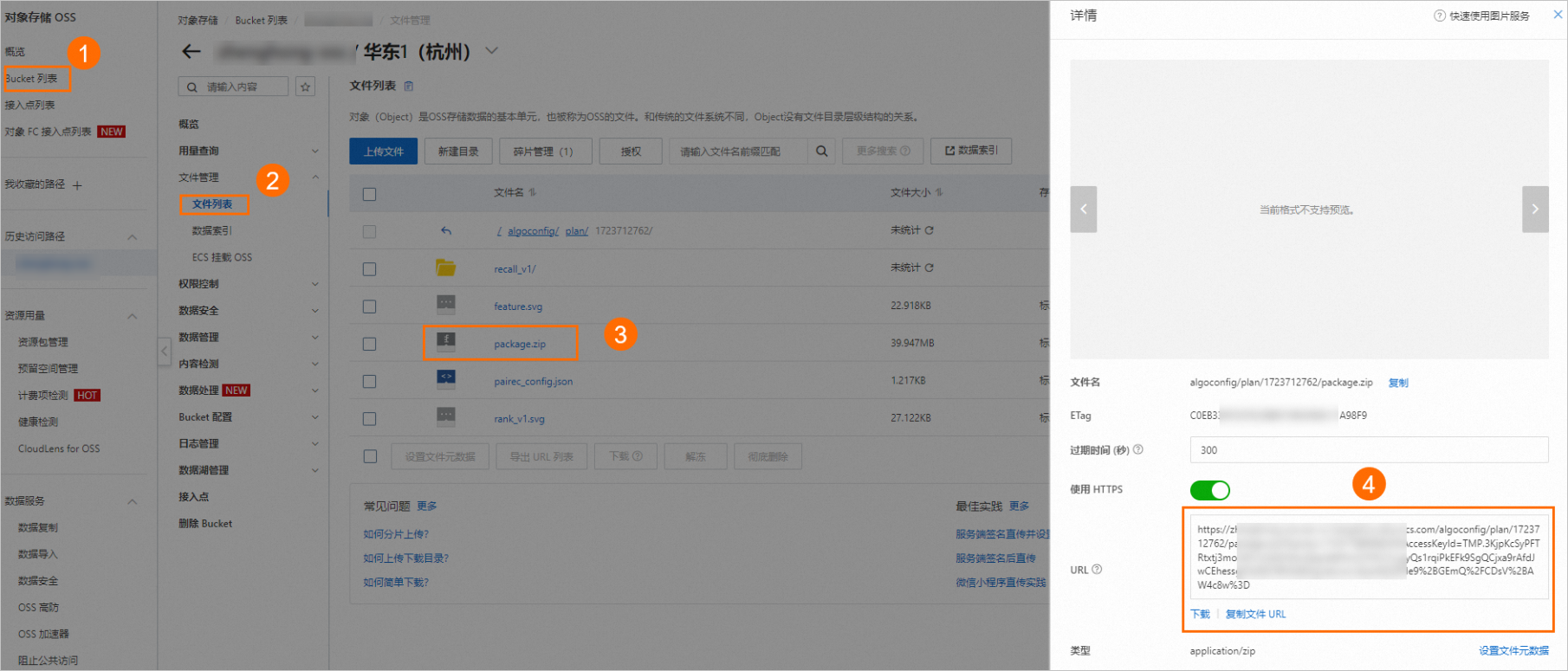Click the return-to-parent arrow icon
Image resolution: width=1568 pixels, height=671 pixels.
446,231
